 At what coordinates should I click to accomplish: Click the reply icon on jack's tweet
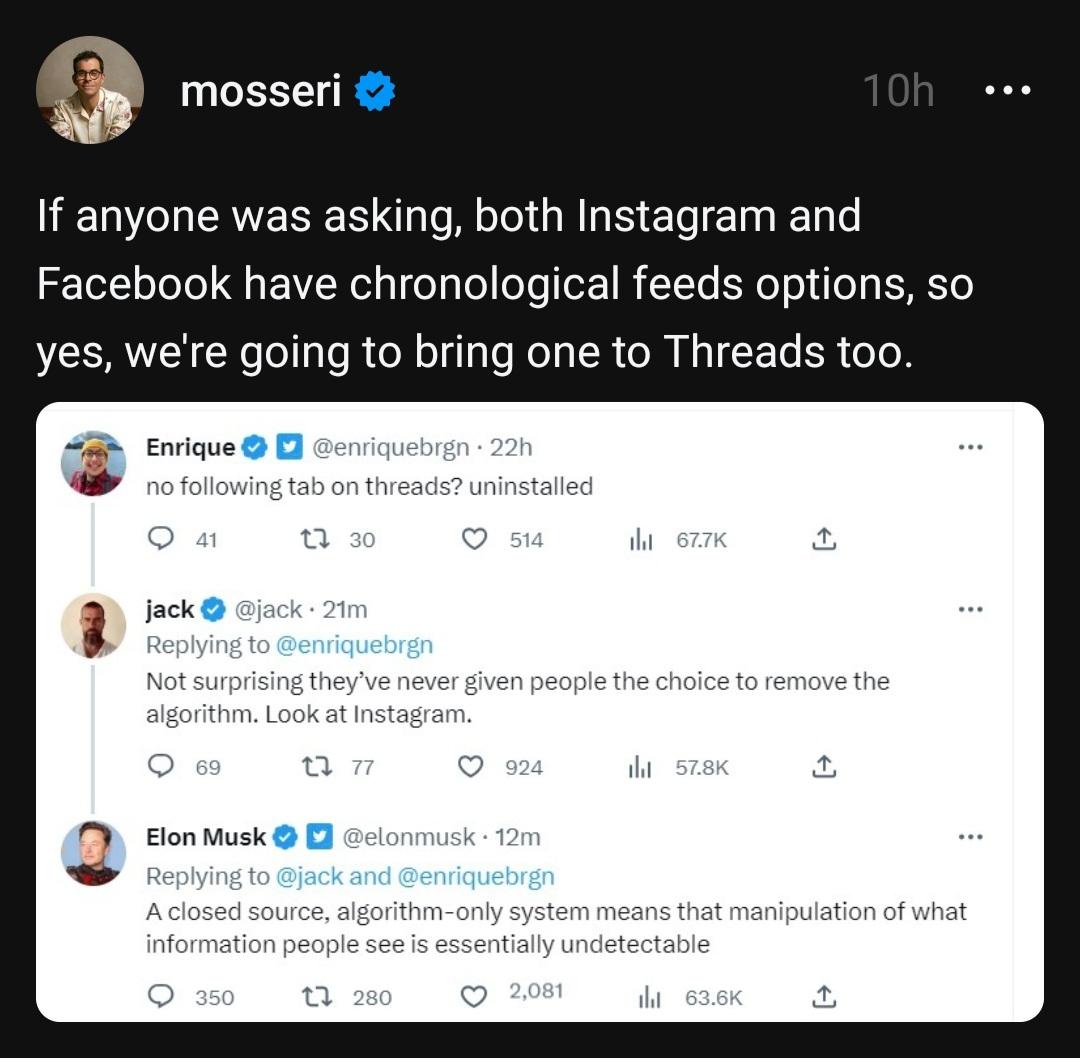pos(160,767)
